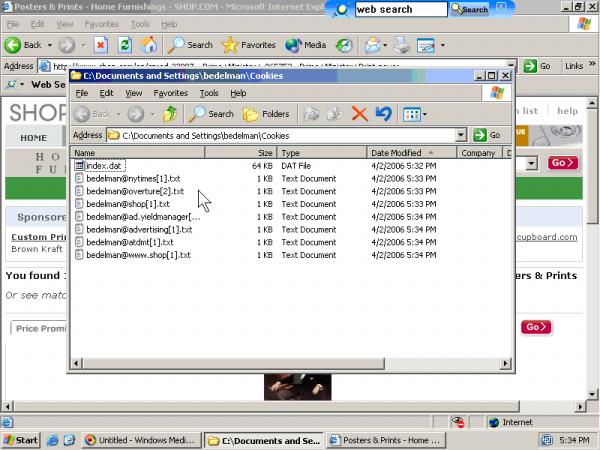Open Edit menu in Cookies window
The height and width of the screenshot is (450, 600).
pos(106,93)
